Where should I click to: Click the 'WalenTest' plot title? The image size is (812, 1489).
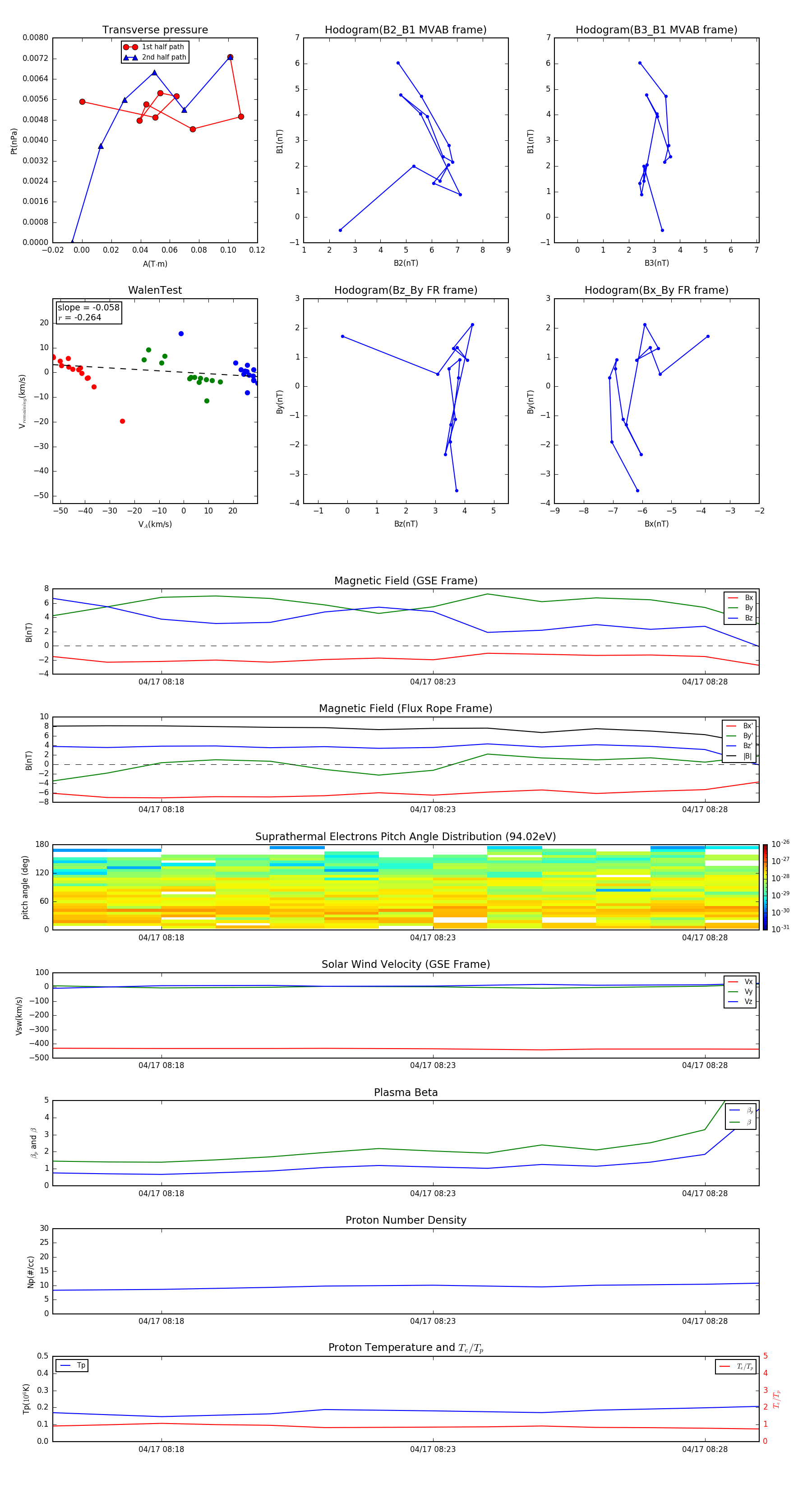coord(155,290)
